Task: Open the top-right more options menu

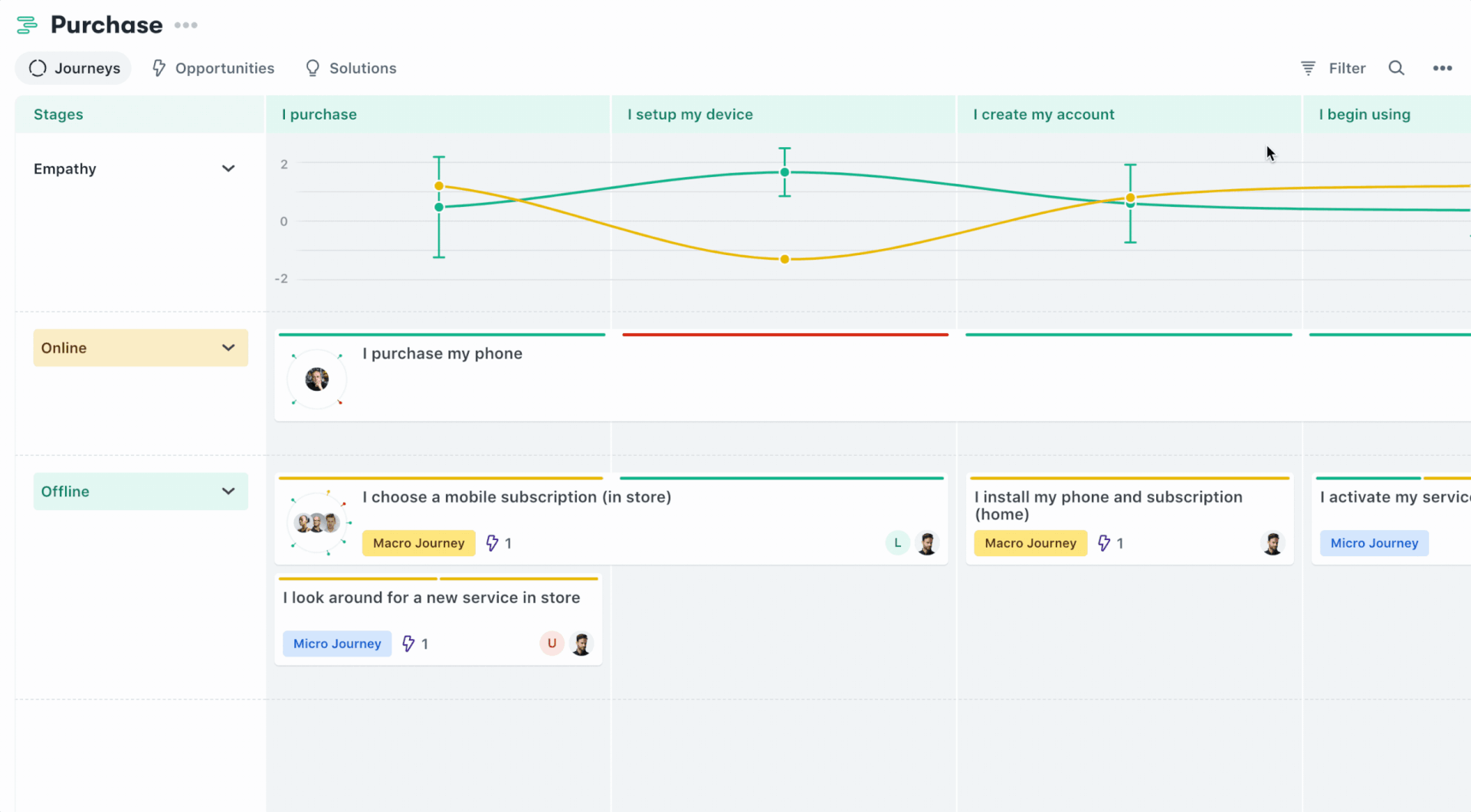Action: tap(1443, 68)
